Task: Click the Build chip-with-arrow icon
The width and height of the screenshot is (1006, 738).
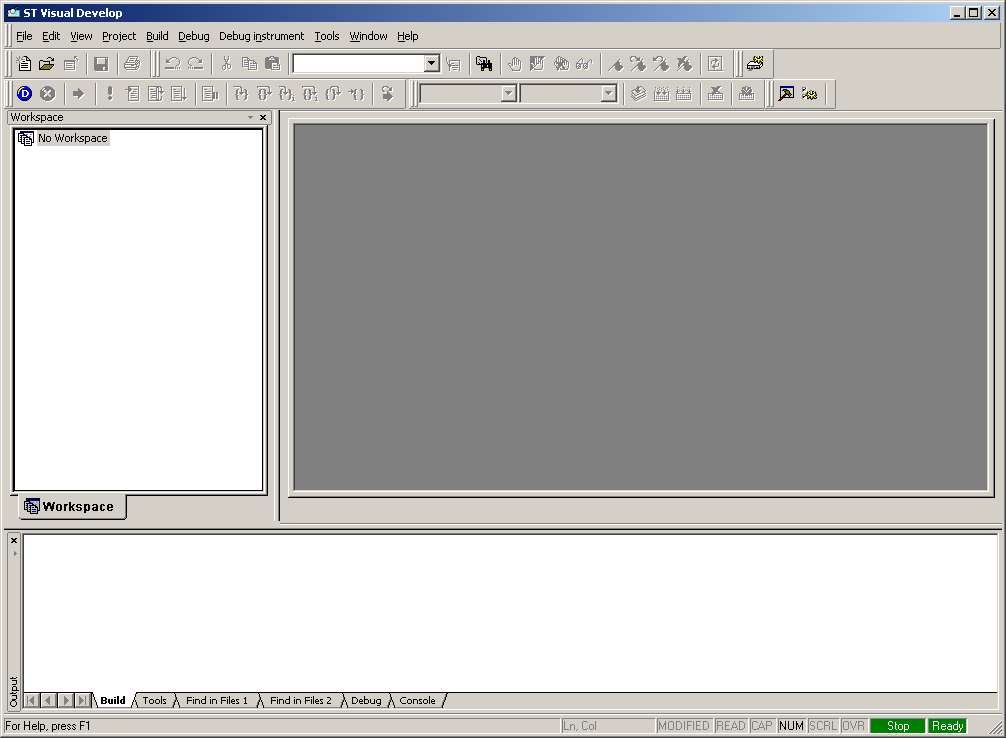Action: 661,94
